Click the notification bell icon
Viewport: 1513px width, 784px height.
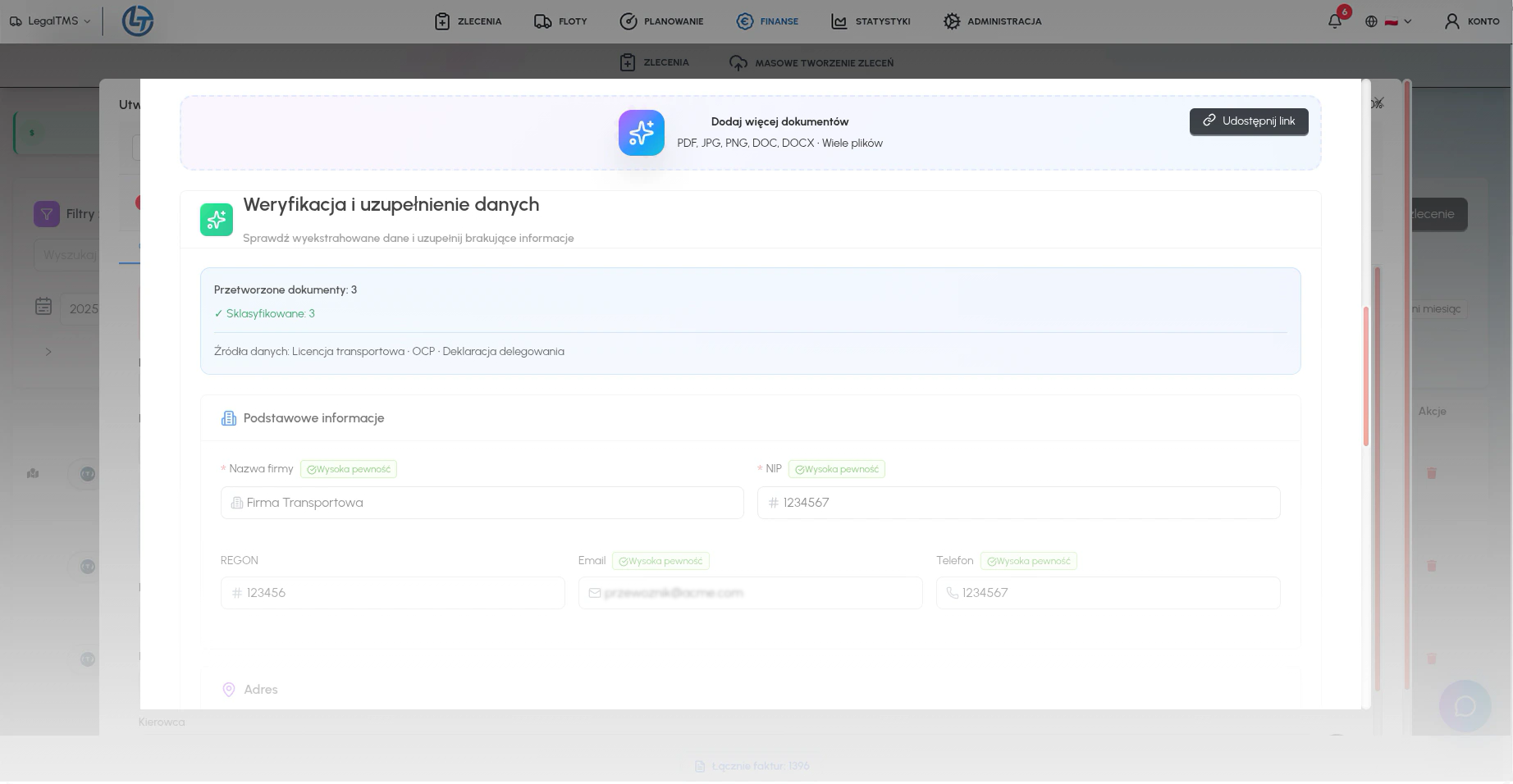[x=1335, y=21]
